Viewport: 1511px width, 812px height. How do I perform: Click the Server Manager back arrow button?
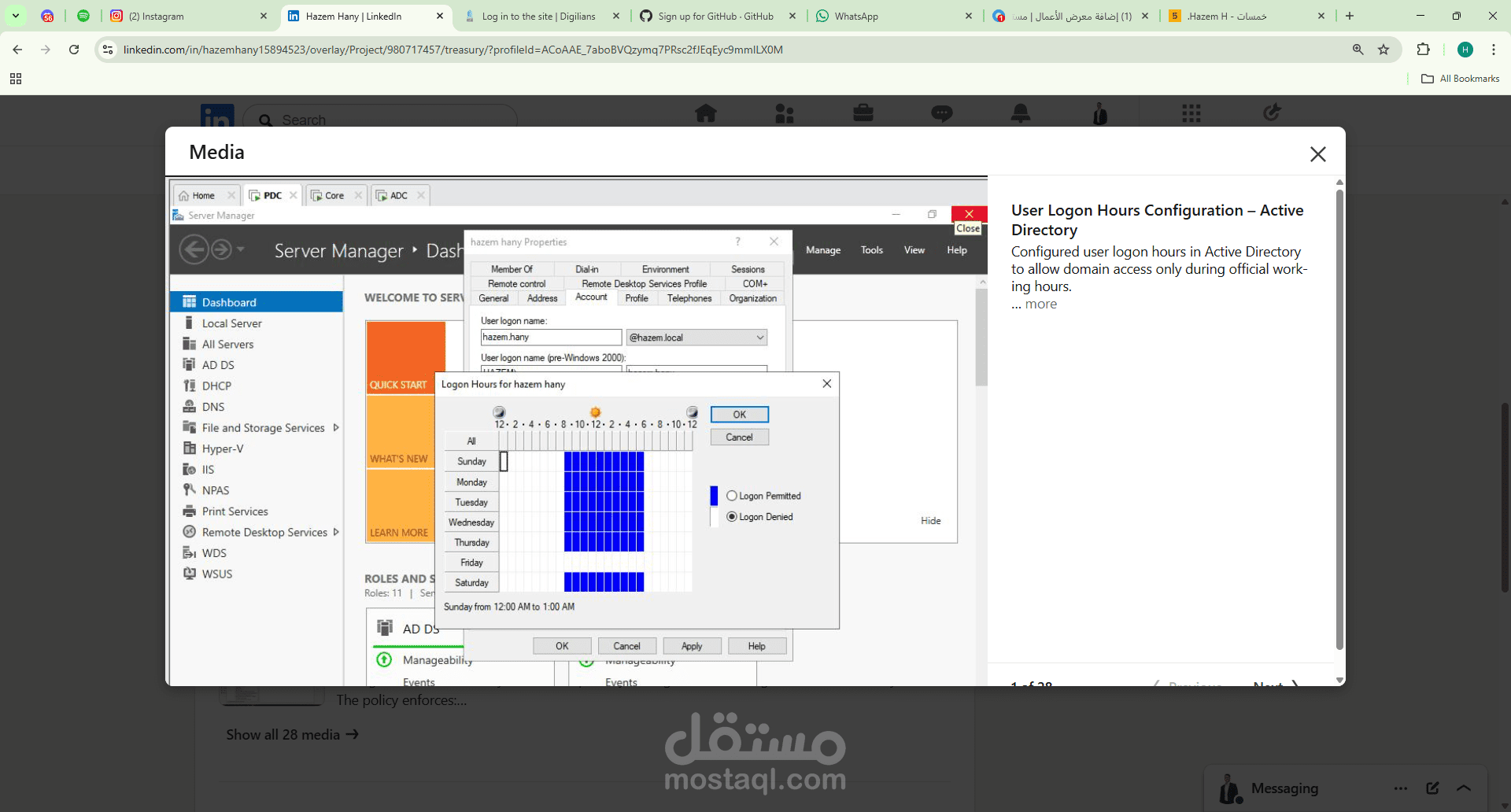[194, 250]
